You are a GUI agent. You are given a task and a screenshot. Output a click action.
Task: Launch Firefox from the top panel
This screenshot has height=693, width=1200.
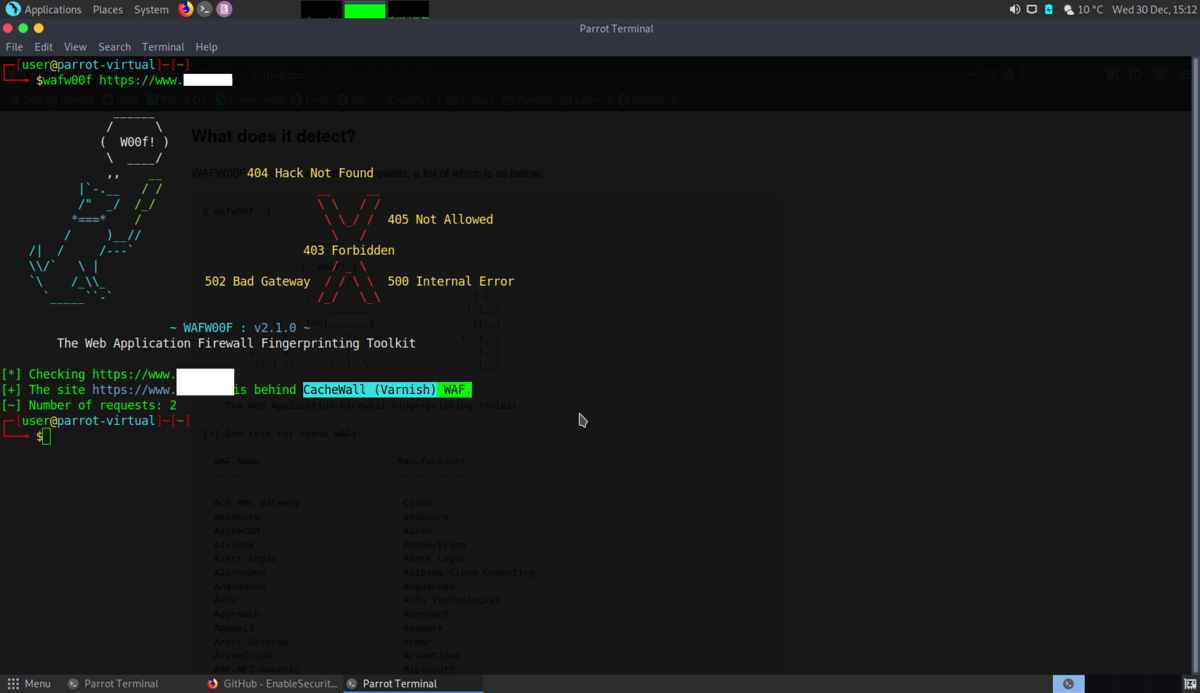click(x=186, y=9)
